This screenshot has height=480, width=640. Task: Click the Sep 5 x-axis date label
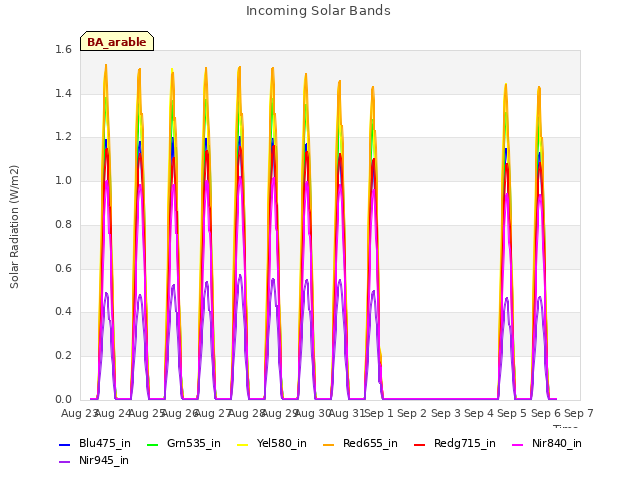pyautogui.click(x=512, y=413)
